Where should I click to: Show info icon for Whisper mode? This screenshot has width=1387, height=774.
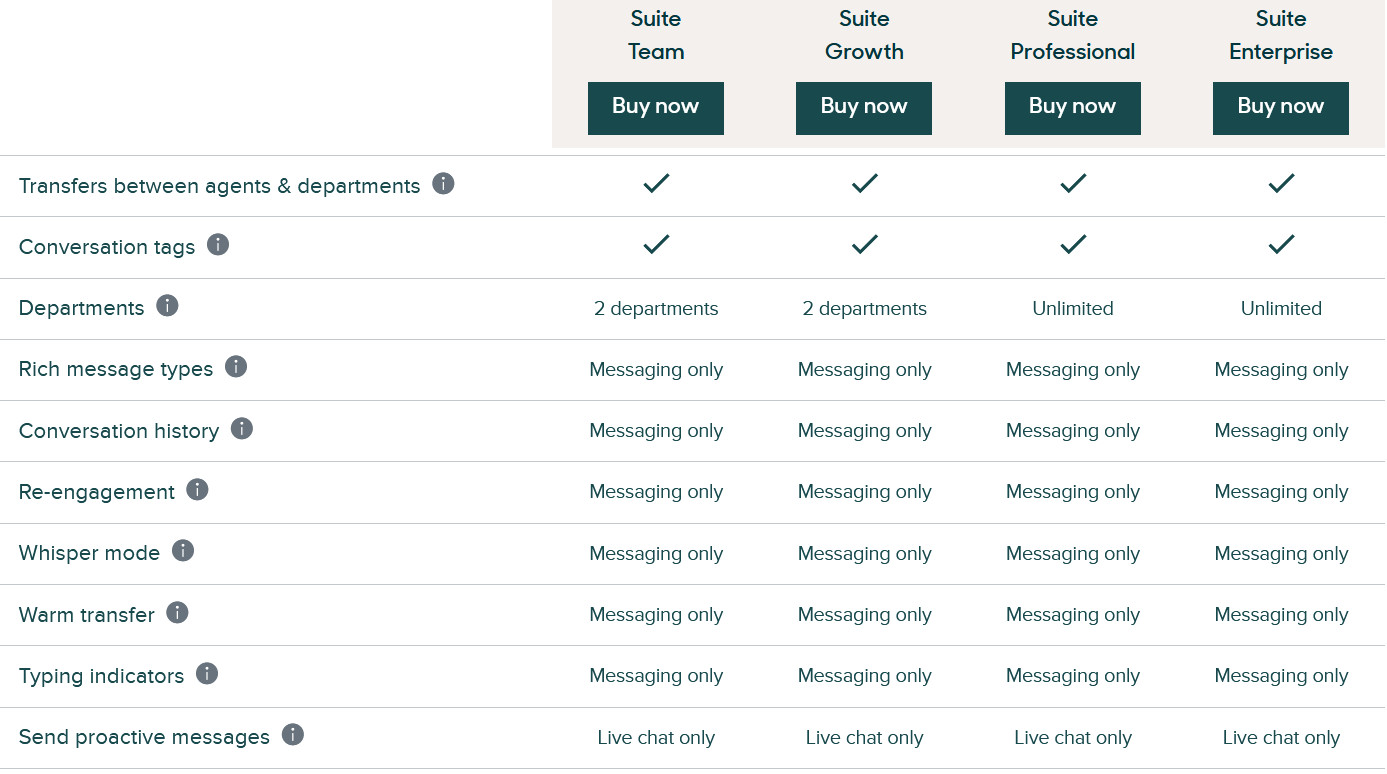click(x=183, y=551)
